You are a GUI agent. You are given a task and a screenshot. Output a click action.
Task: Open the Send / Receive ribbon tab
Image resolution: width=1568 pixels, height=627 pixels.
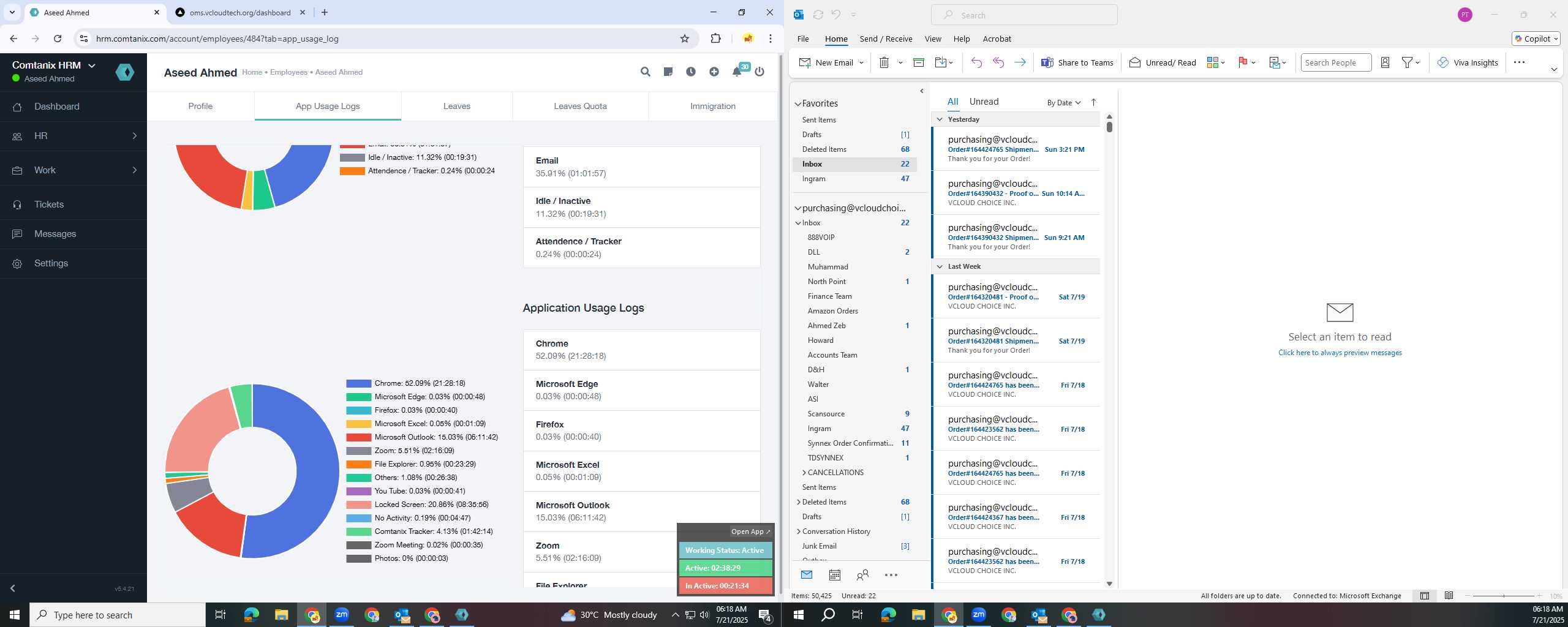click(886, 39)
